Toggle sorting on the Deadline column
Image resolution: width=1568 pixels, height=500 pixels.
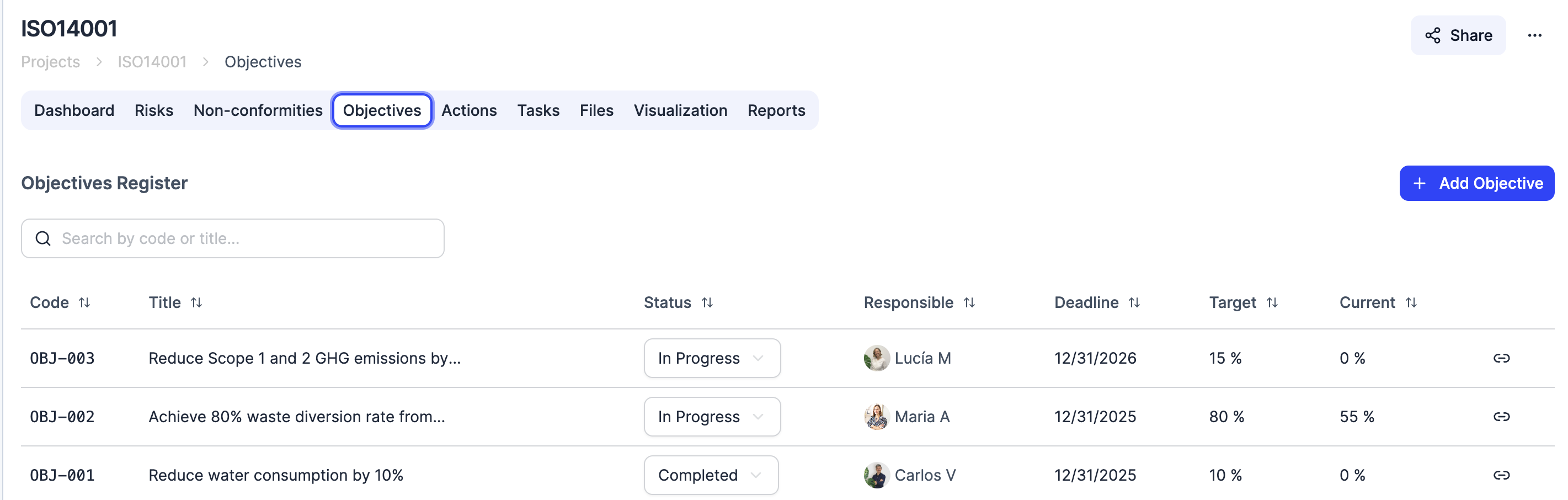pos(1133,302)
